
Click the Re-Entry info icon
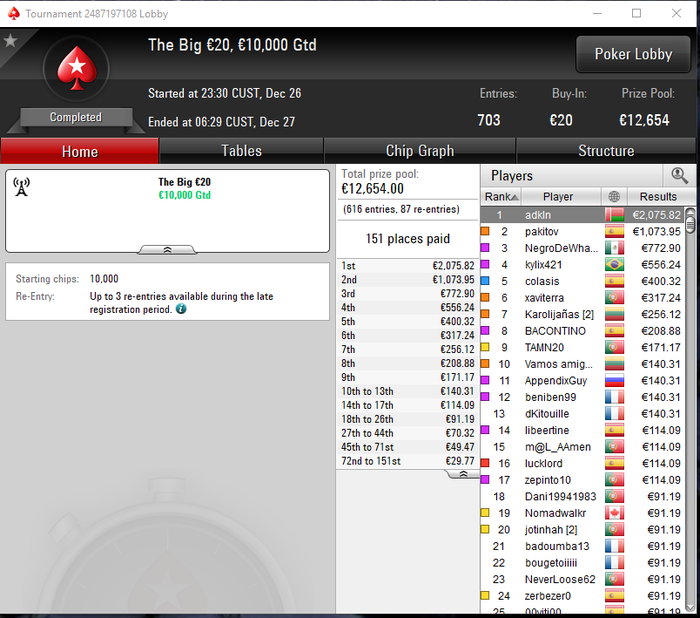tap(181, 309)
